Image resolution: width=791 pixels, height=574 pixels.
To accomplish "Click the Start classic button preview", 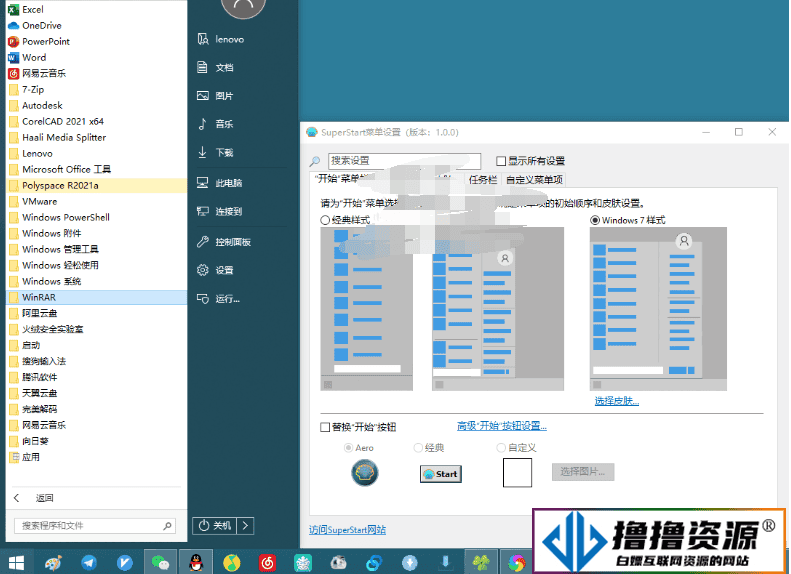I will [441, 474].
